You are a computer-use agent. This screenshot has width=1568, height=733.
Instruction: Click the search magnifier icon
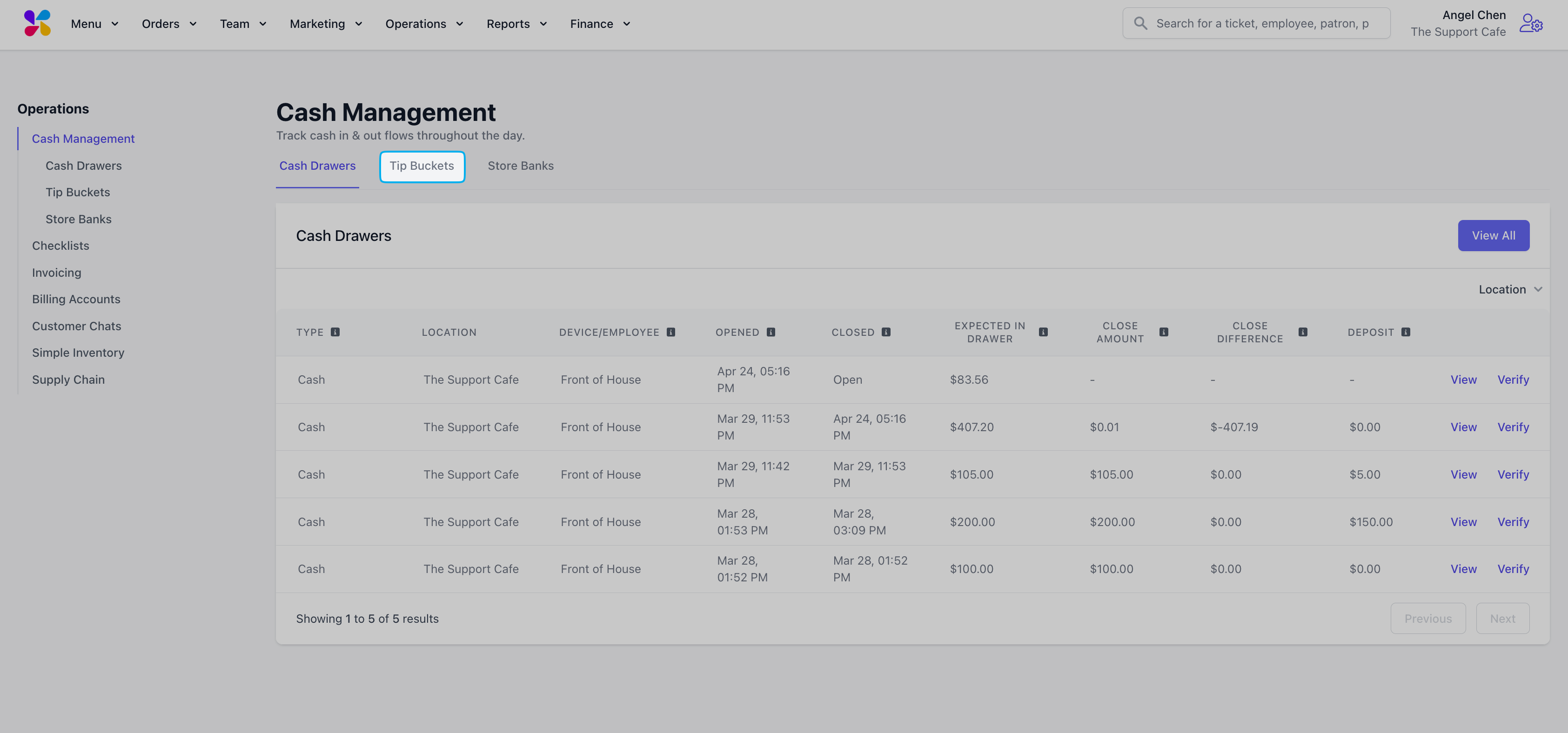(1141, 23)
